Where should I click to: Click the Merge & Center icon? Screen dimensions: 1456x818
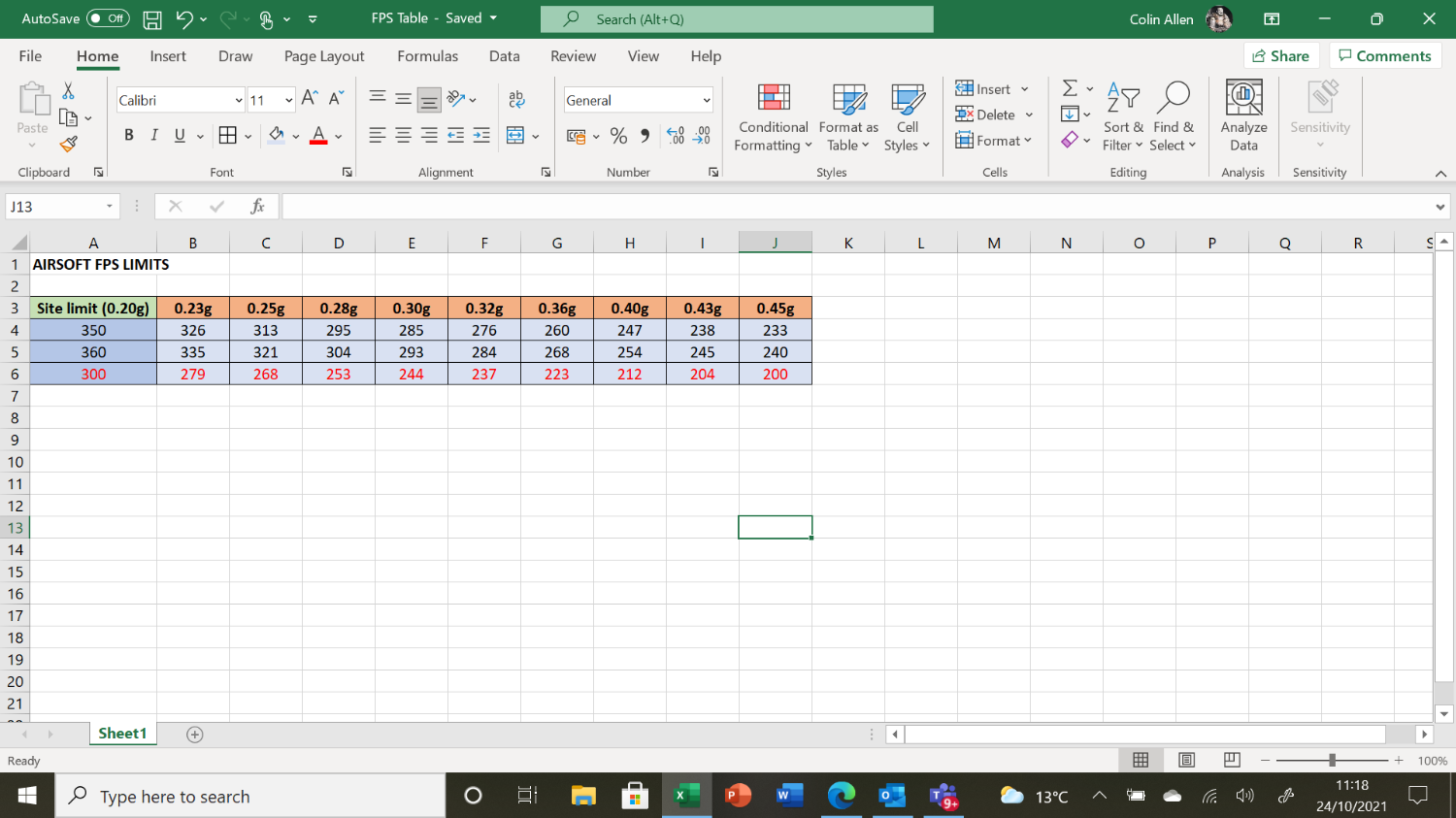click(515, 136)
